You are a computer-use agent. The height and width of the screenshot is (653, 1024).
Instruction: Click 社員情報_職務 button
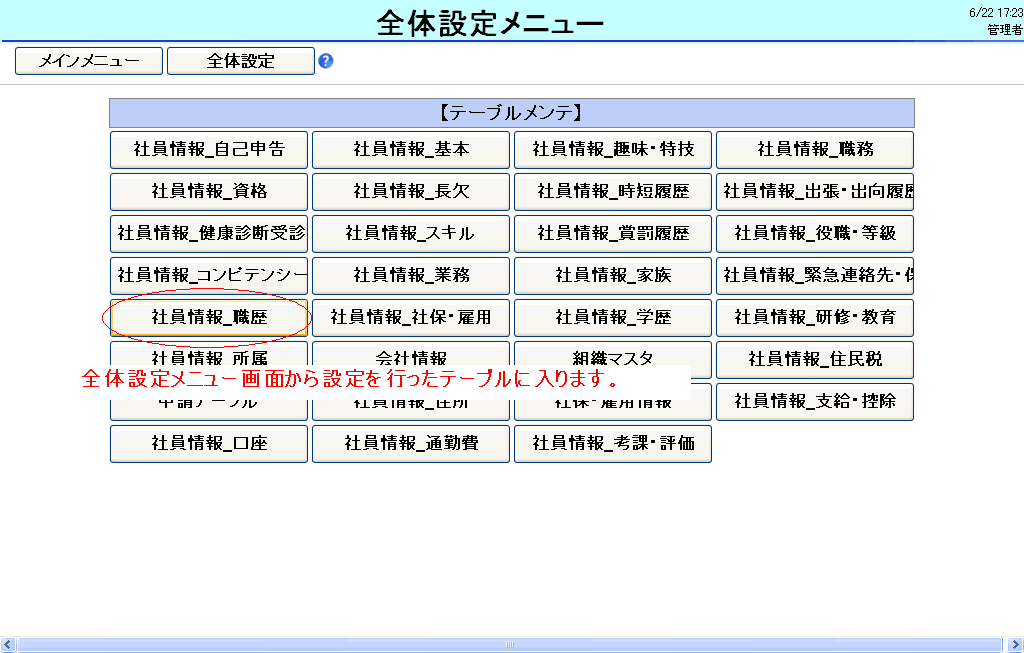point(815,150)
